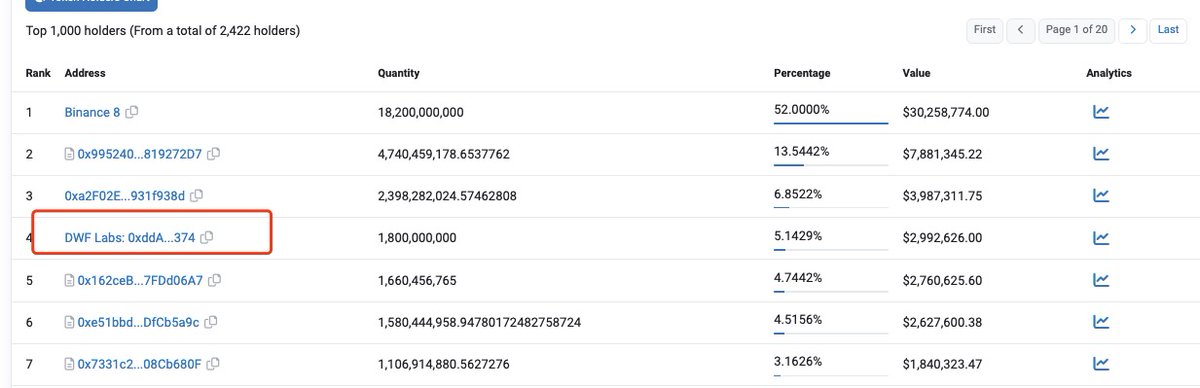Select value $2,992,626.00
This screenshot has width=1200, height=388.
pyautogui.click(x=943, y=238)
